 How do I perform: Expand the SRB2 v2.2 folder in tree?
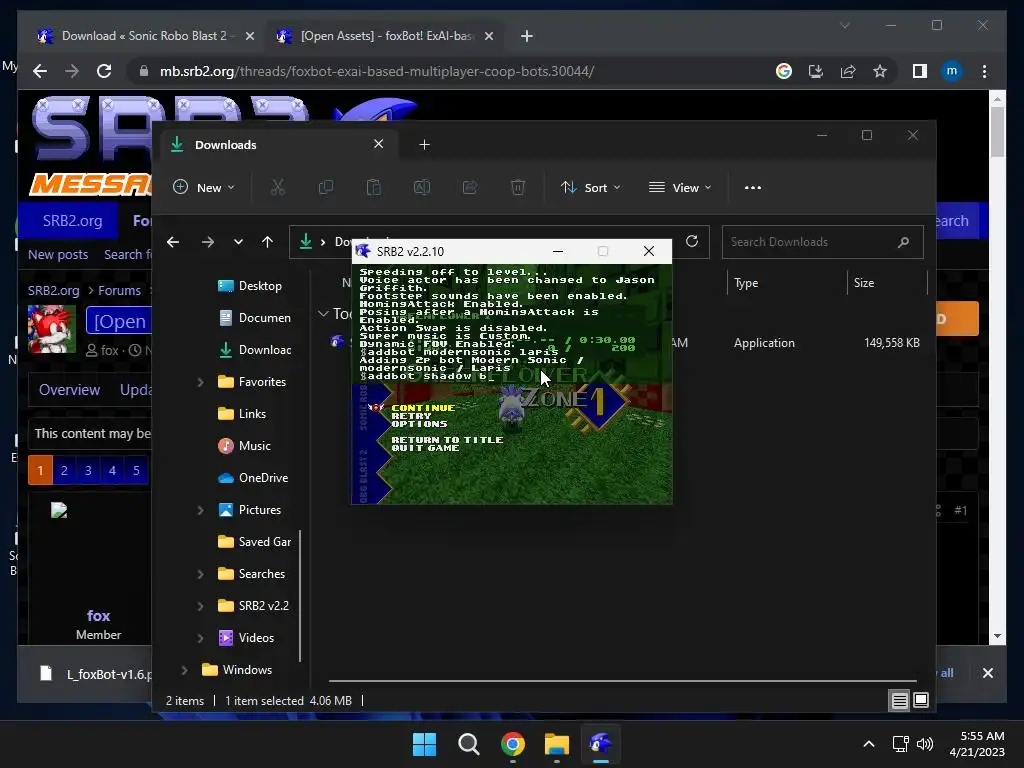200,606
